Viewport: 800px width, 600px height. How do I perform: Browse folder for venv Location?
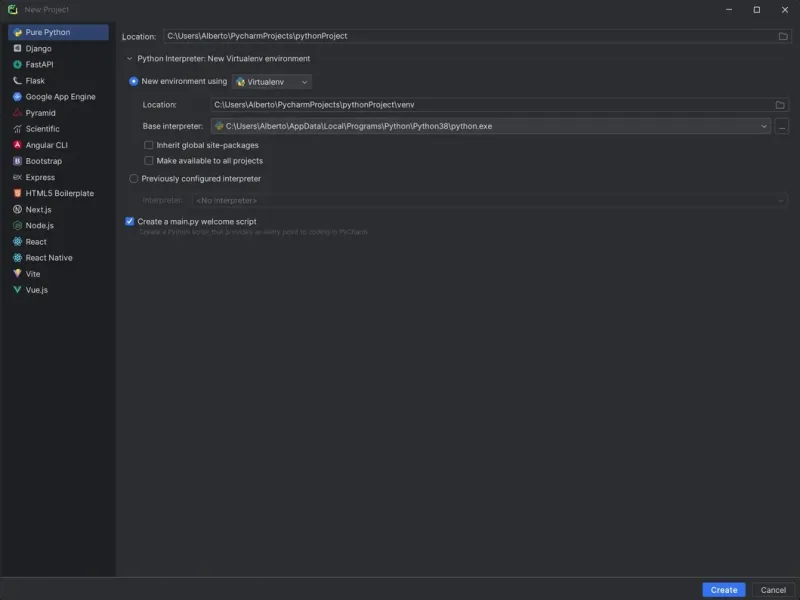point(780,105)
